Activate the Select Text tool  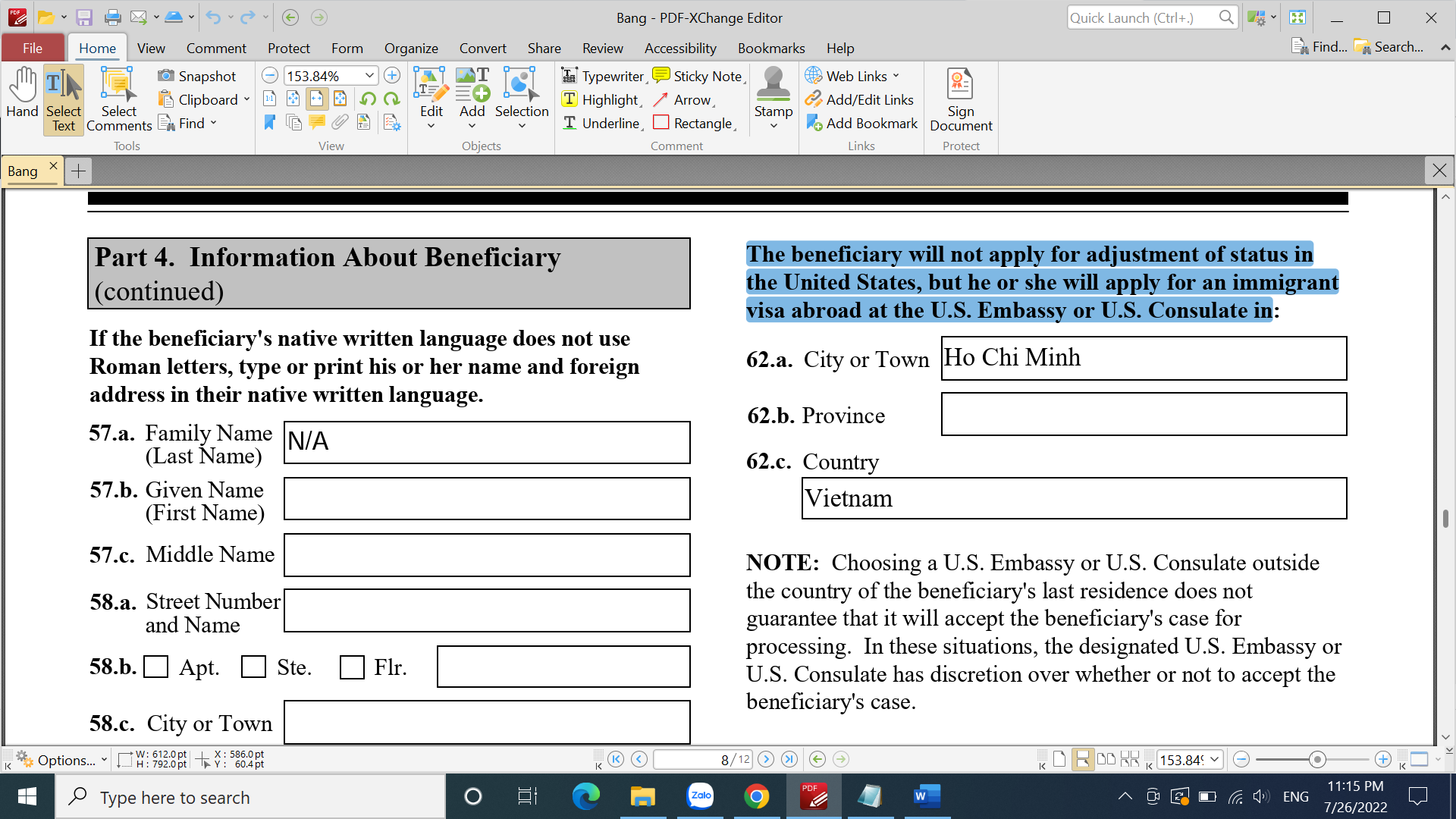coord(64,99)
